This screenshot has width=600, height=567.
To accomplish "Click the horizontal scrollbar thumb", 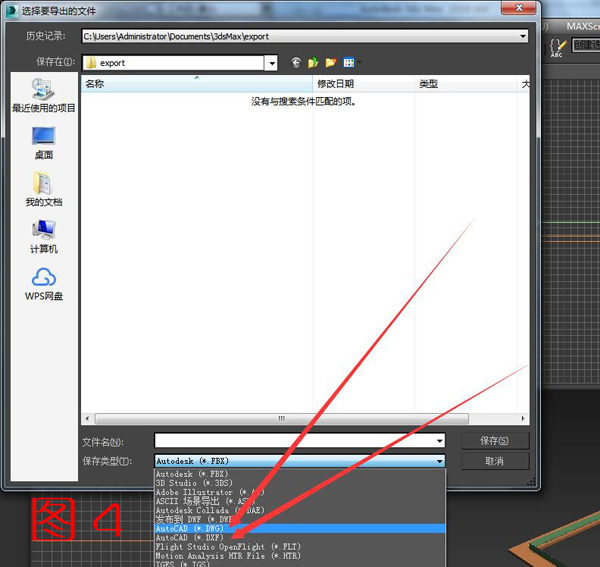I will click(282, 419).
